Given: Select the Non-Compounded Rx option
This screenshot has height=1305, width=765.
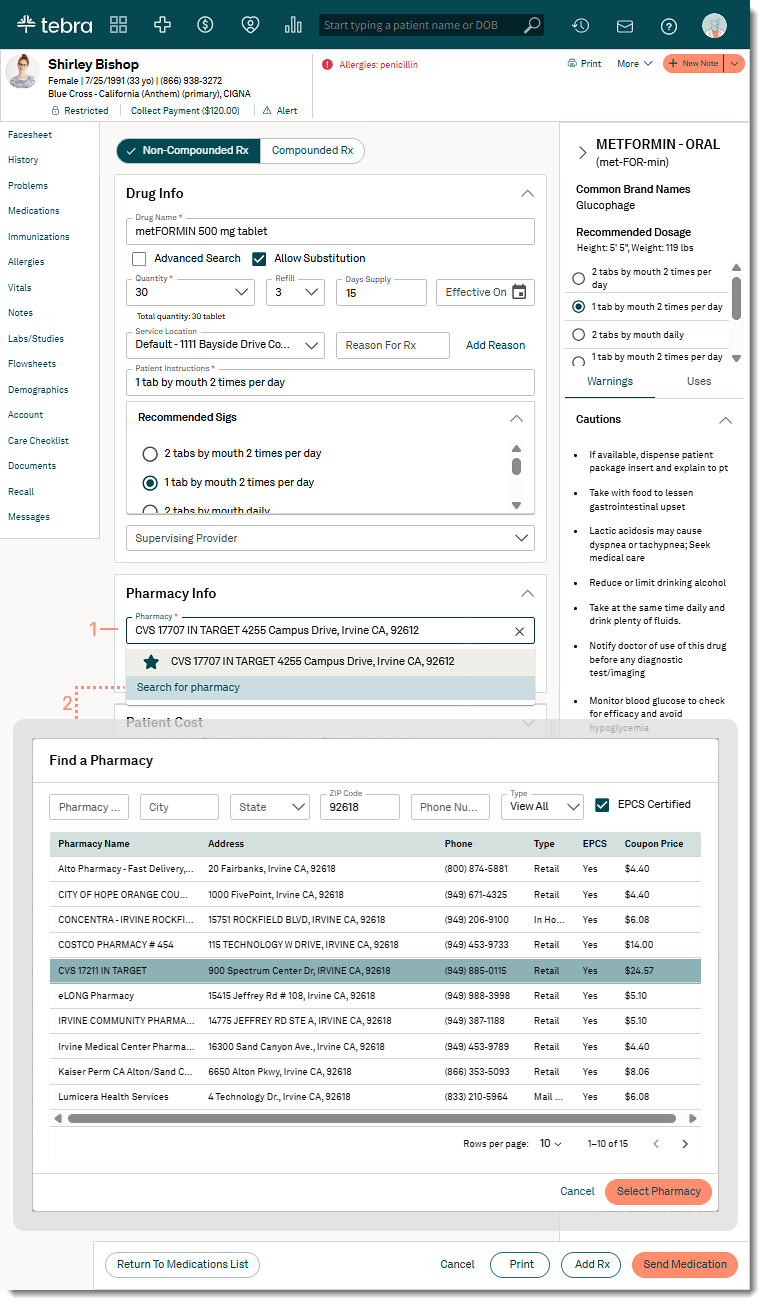Looking at the screenshot, I should 188,150.
